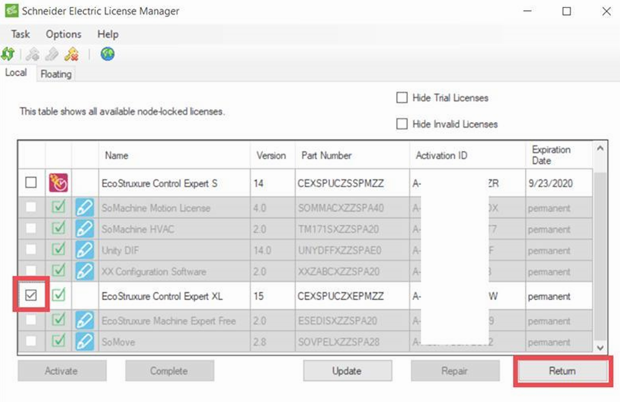Click the blue pen icon for SoMachine Motion License

(x=85, y=208)
